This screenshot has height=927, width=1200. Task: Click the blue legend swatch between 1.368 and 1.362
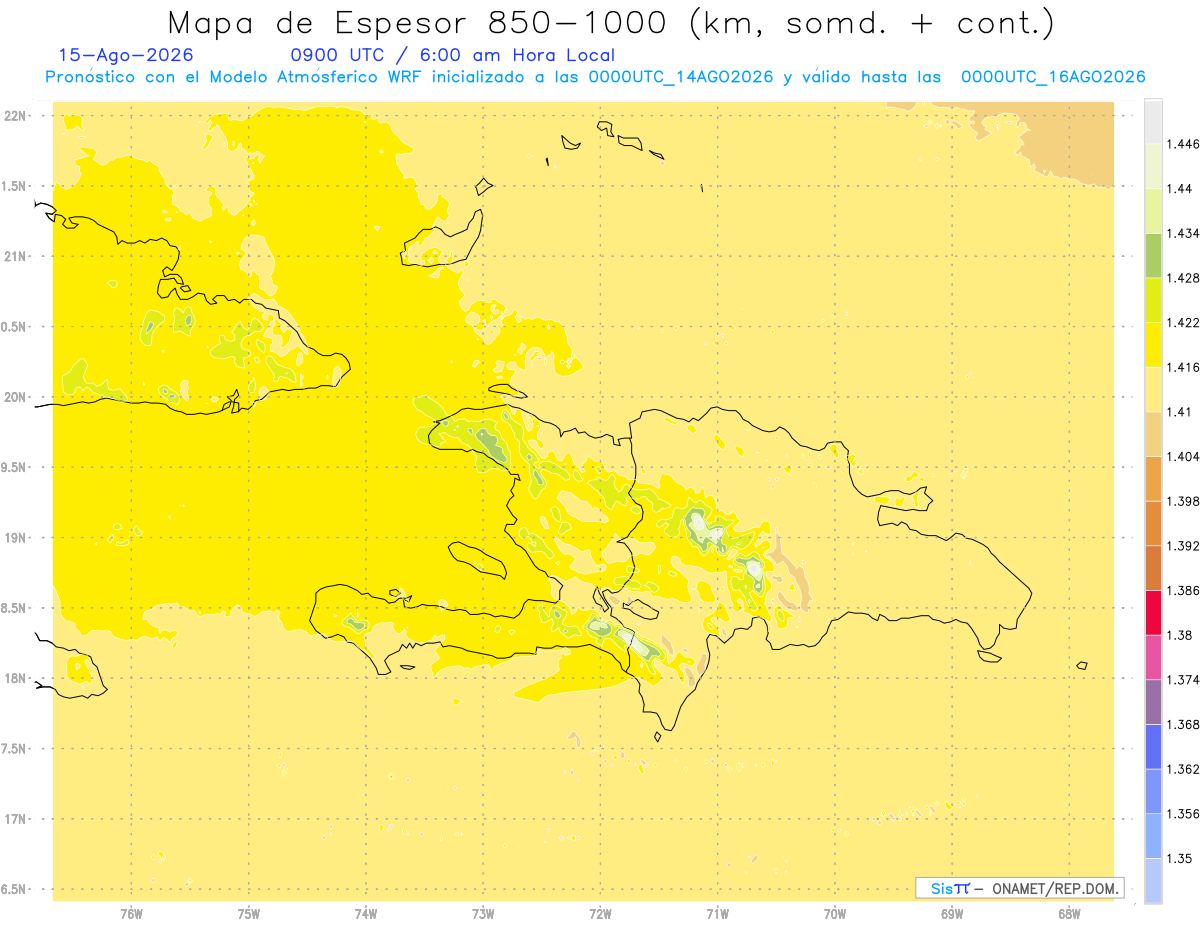[1153, 747]
